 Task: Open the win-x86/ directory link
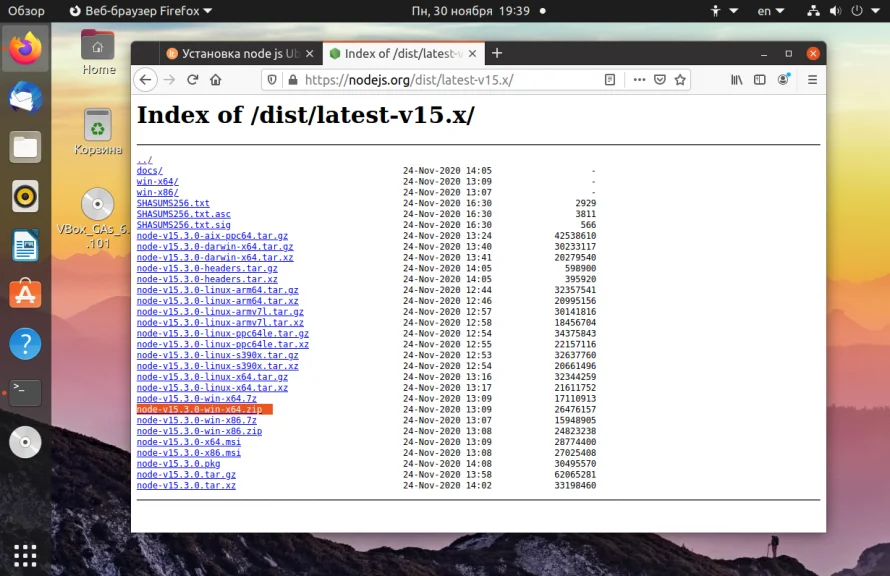coord(157,192)
